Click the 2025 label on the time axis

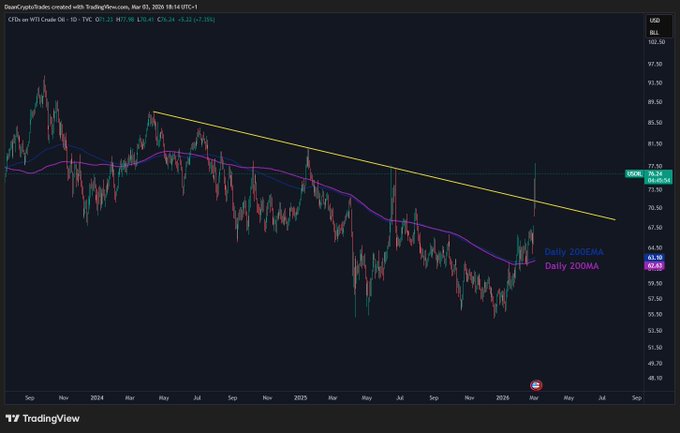[x=301, y=396]
